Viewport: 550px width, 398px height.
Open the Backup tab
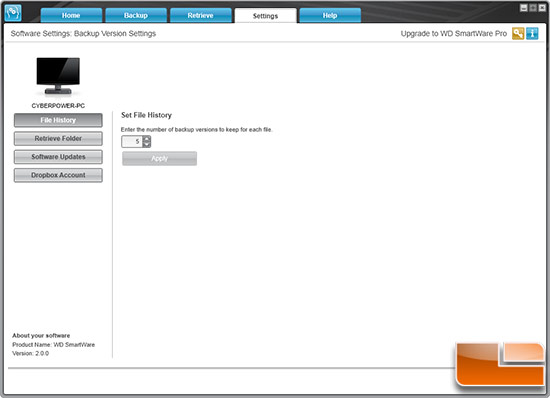pyautogui.click(x=136, y=15)
